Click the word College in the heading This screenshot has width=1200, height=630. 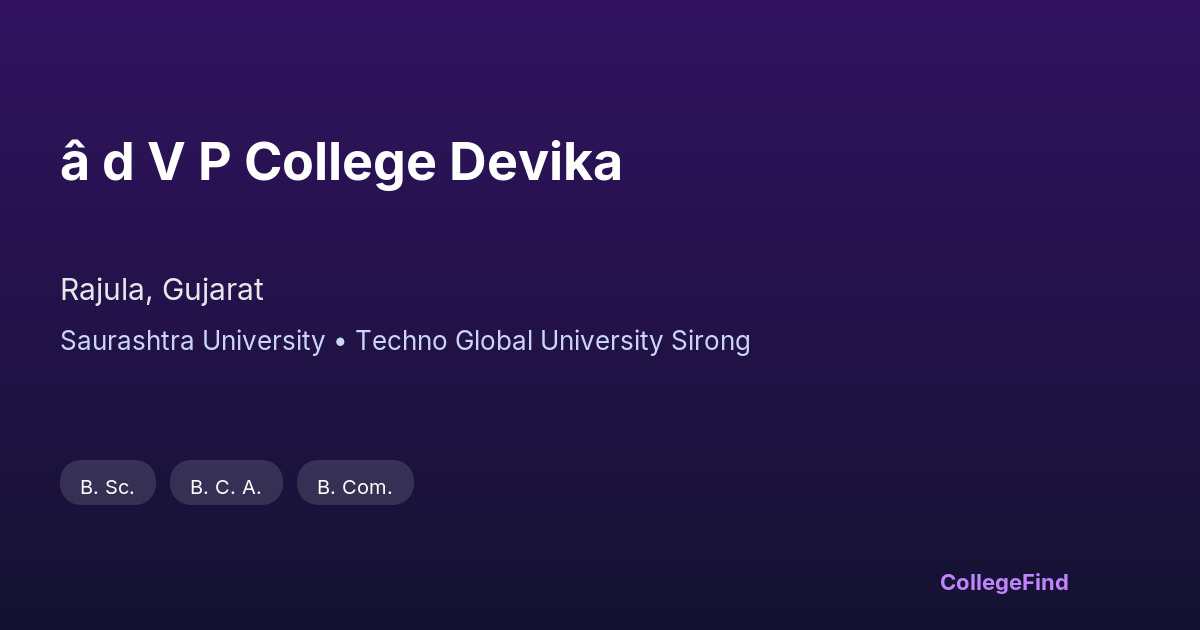click(x=340, y=162)
